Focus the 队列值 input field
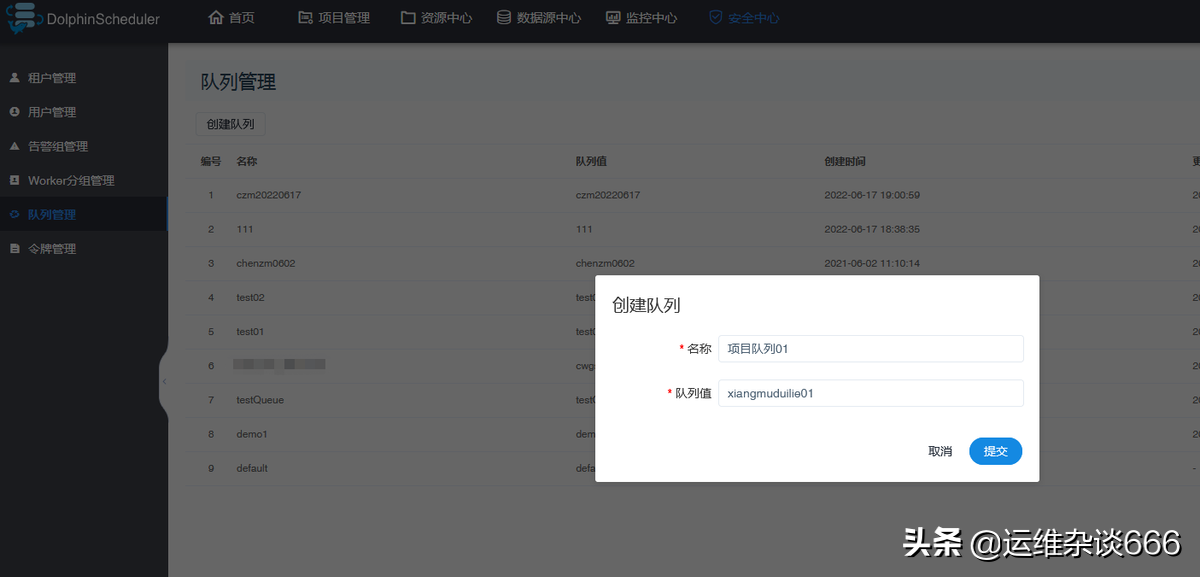 coord(870,393)
